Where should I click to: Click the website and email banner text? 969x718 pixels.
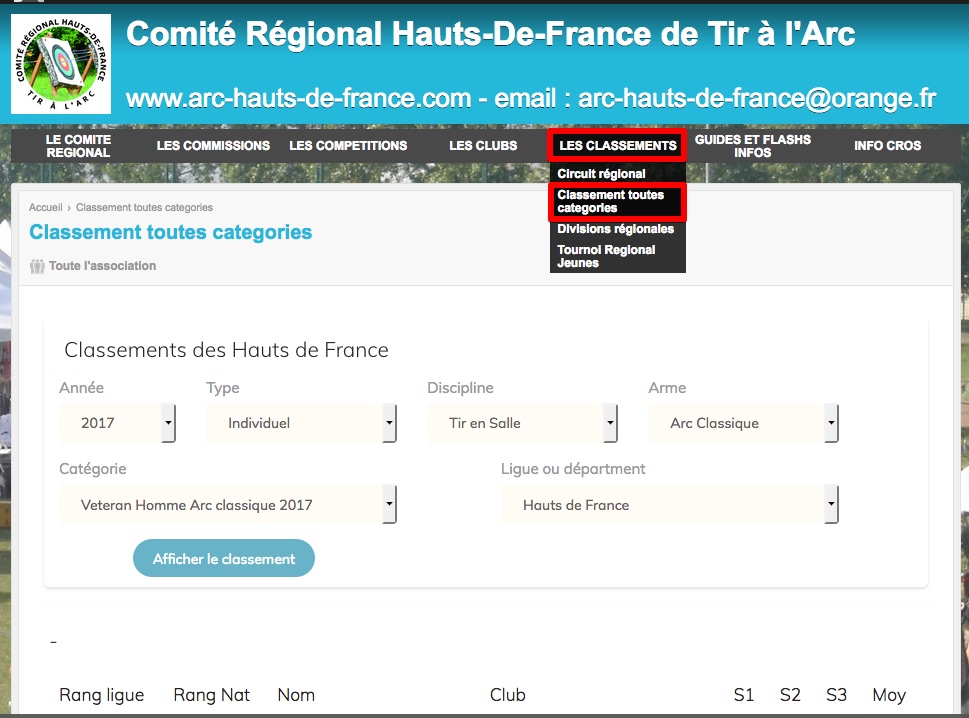tap(531, 98)
